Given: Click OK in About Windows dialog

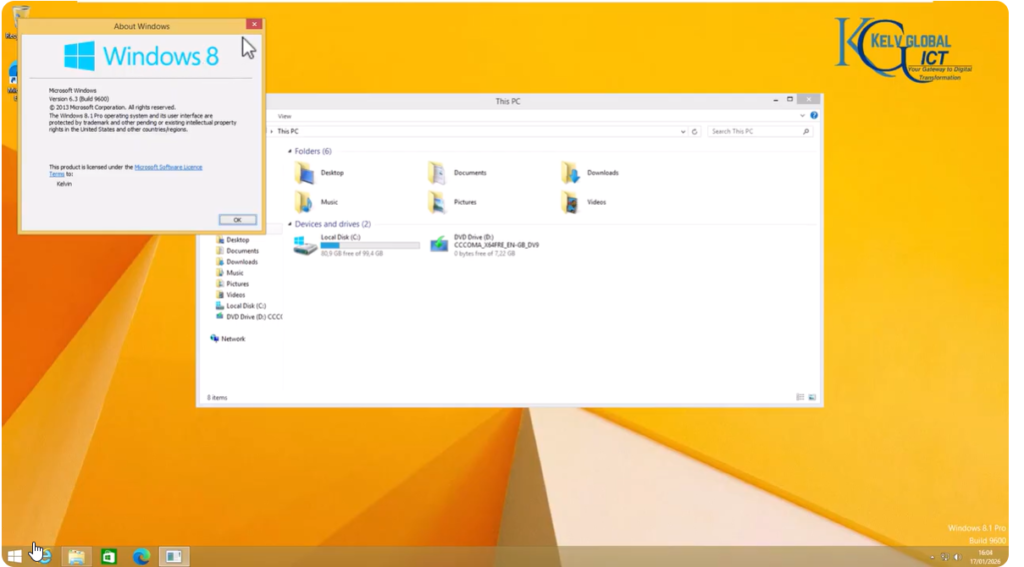Looking at the screenshot, I should (238, 220).
